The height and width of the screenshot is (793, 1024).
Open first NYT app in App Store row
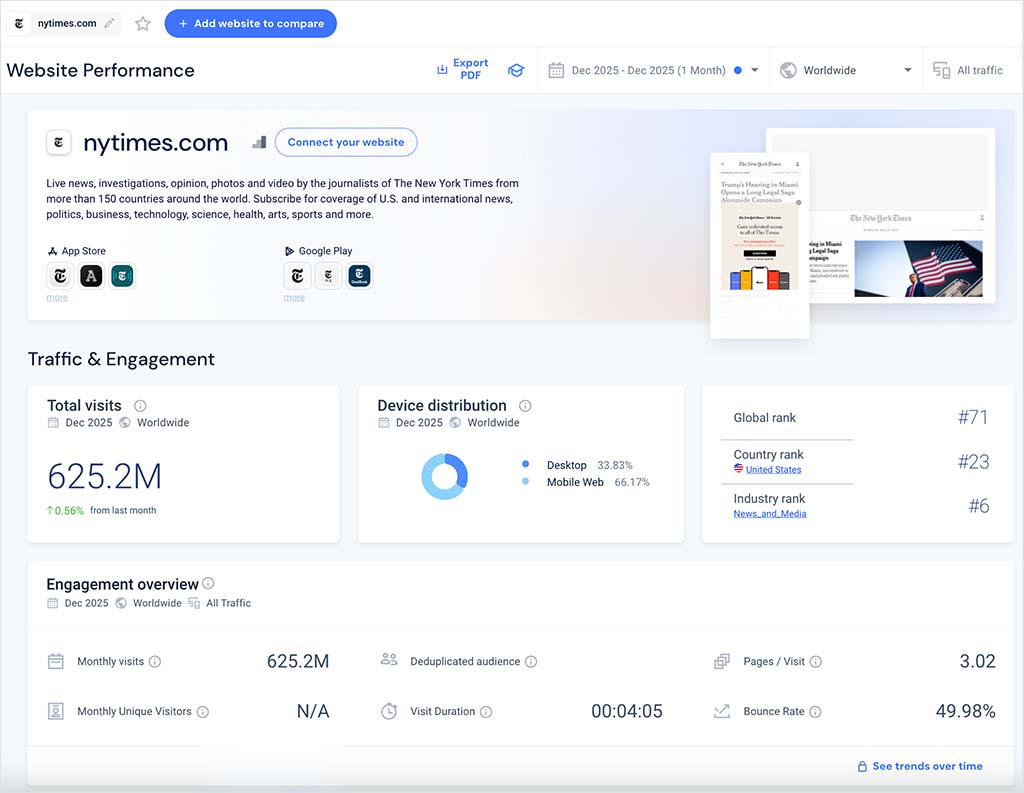tap(60, 276)
